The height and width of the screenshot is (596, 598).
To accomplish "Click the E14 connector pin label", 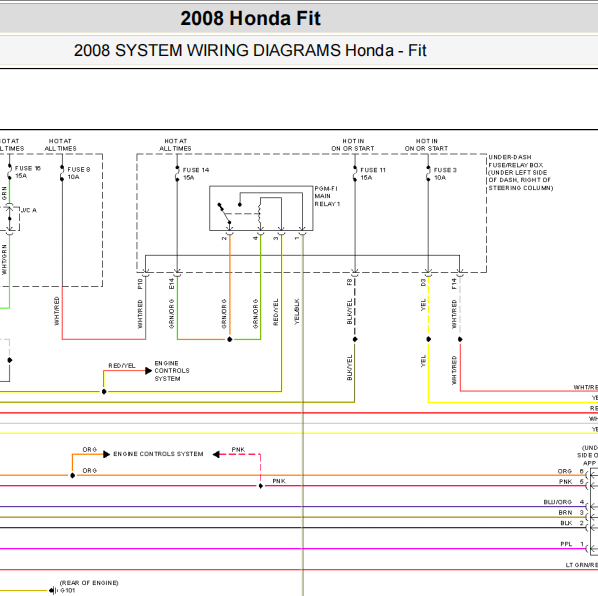I will pos(171,284).
